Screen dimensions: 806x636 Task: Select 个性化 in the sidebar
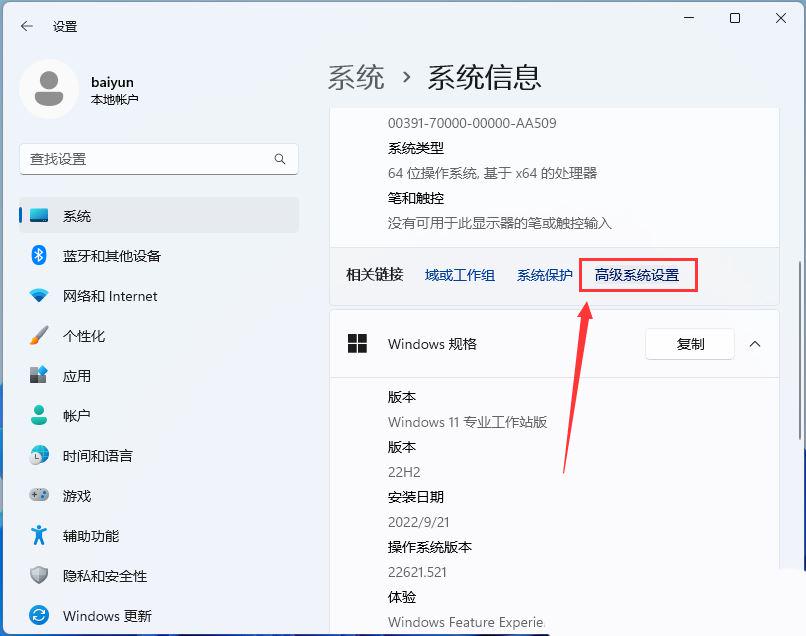[x=159, y=336]
